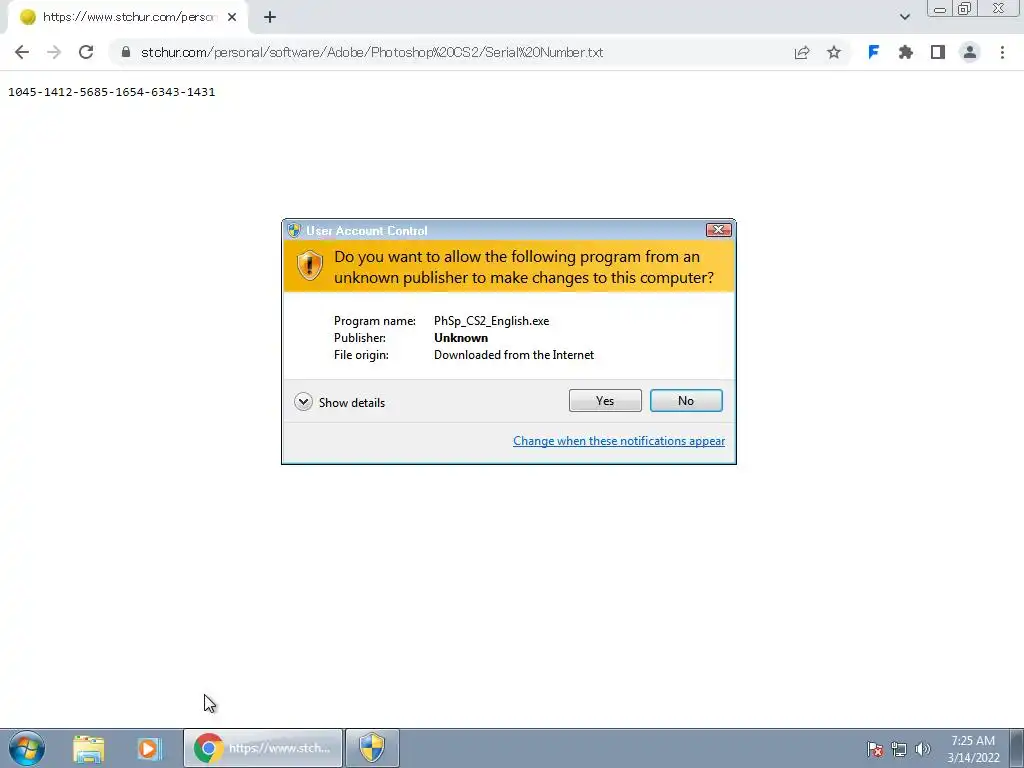Expand Show details in the UAC dialog
This screenshot has width=1024, height=768.
pos(340,402)
